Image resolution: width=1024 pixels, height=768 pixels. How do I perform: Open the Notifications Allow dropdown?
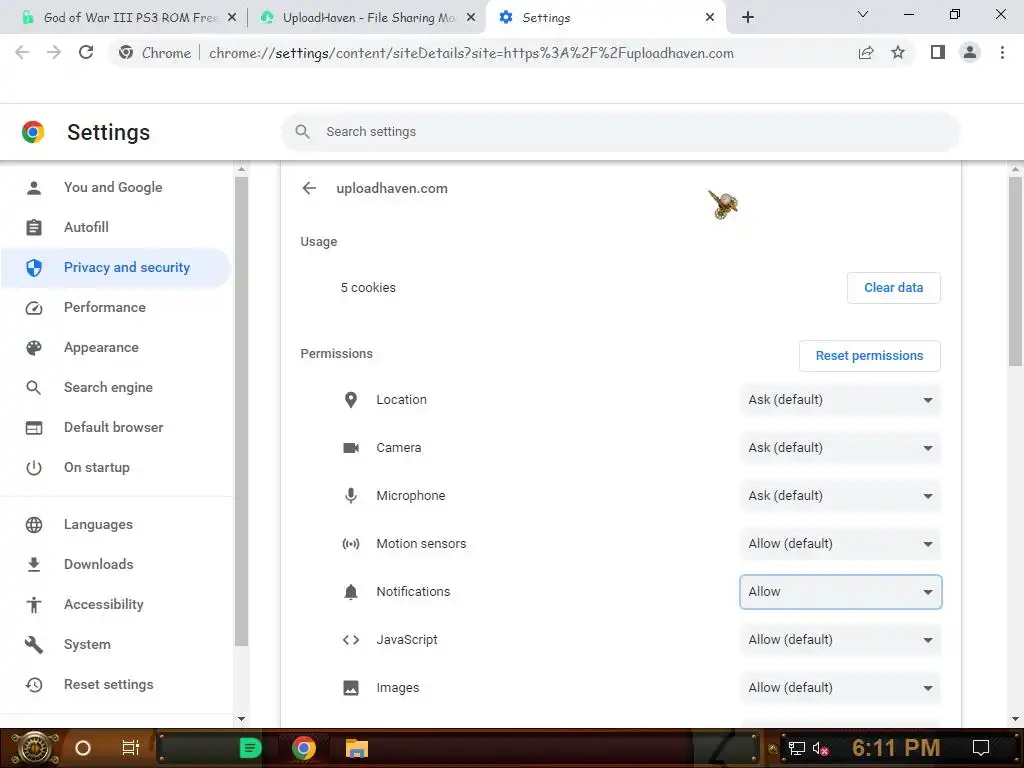click(840, 592)
